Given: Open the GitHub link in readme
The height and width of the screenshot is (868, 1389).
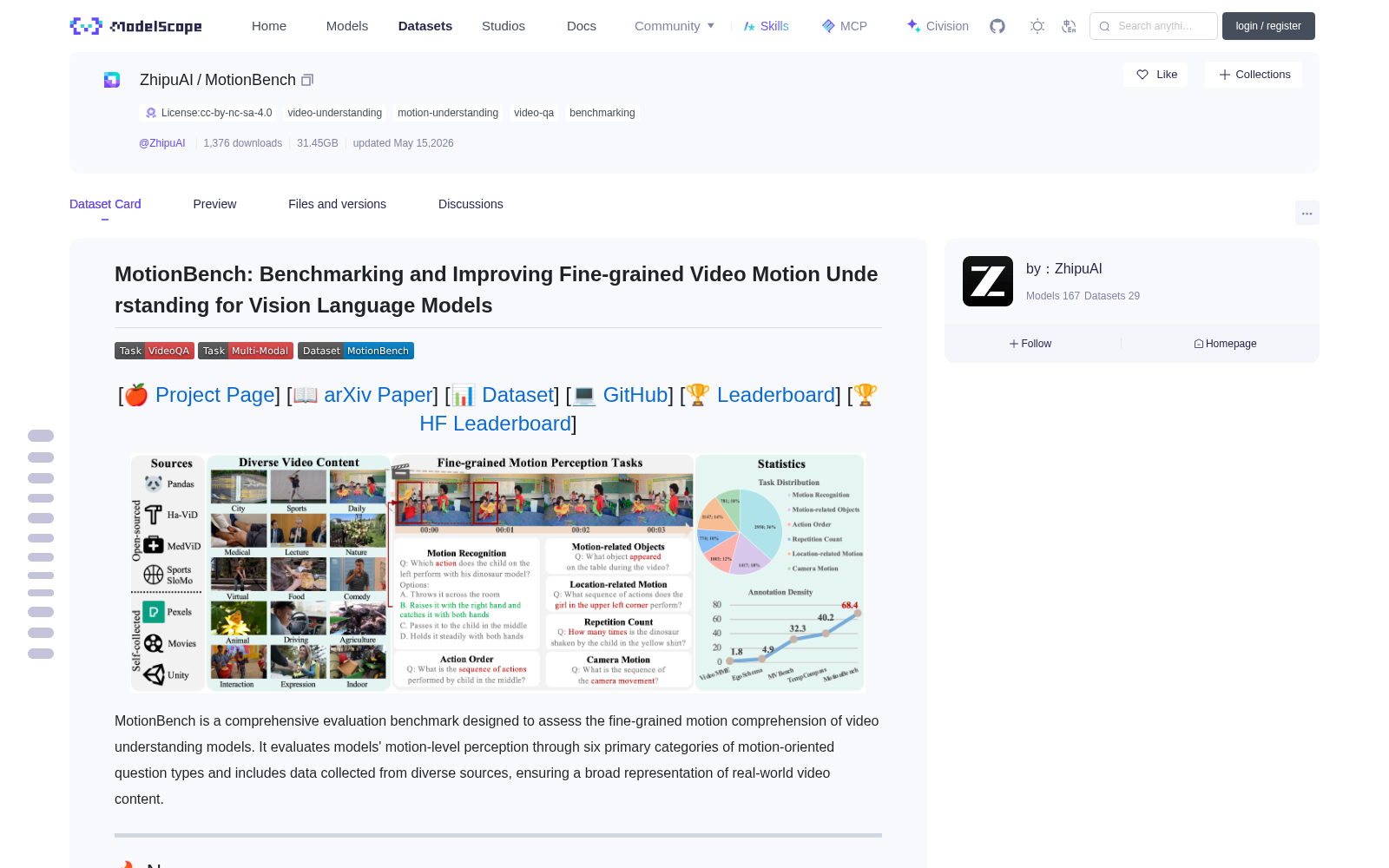Looking at the screenshot, I should click(x=635, y=395).
